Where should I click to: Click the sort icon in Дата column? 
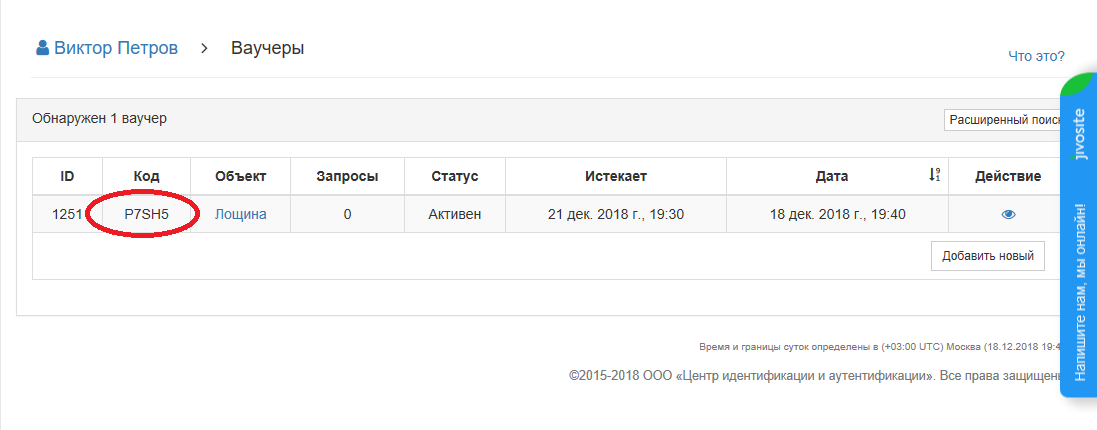pyautogui.click(x=934, y=175)
